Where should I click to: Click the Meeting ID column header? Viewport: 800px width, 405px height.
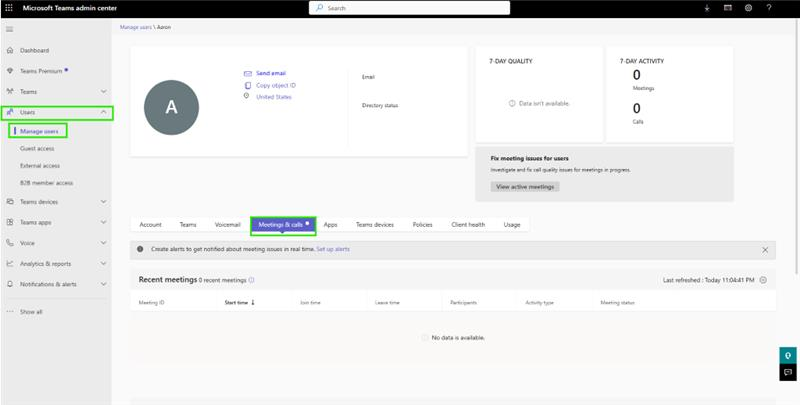pos(152,302)
